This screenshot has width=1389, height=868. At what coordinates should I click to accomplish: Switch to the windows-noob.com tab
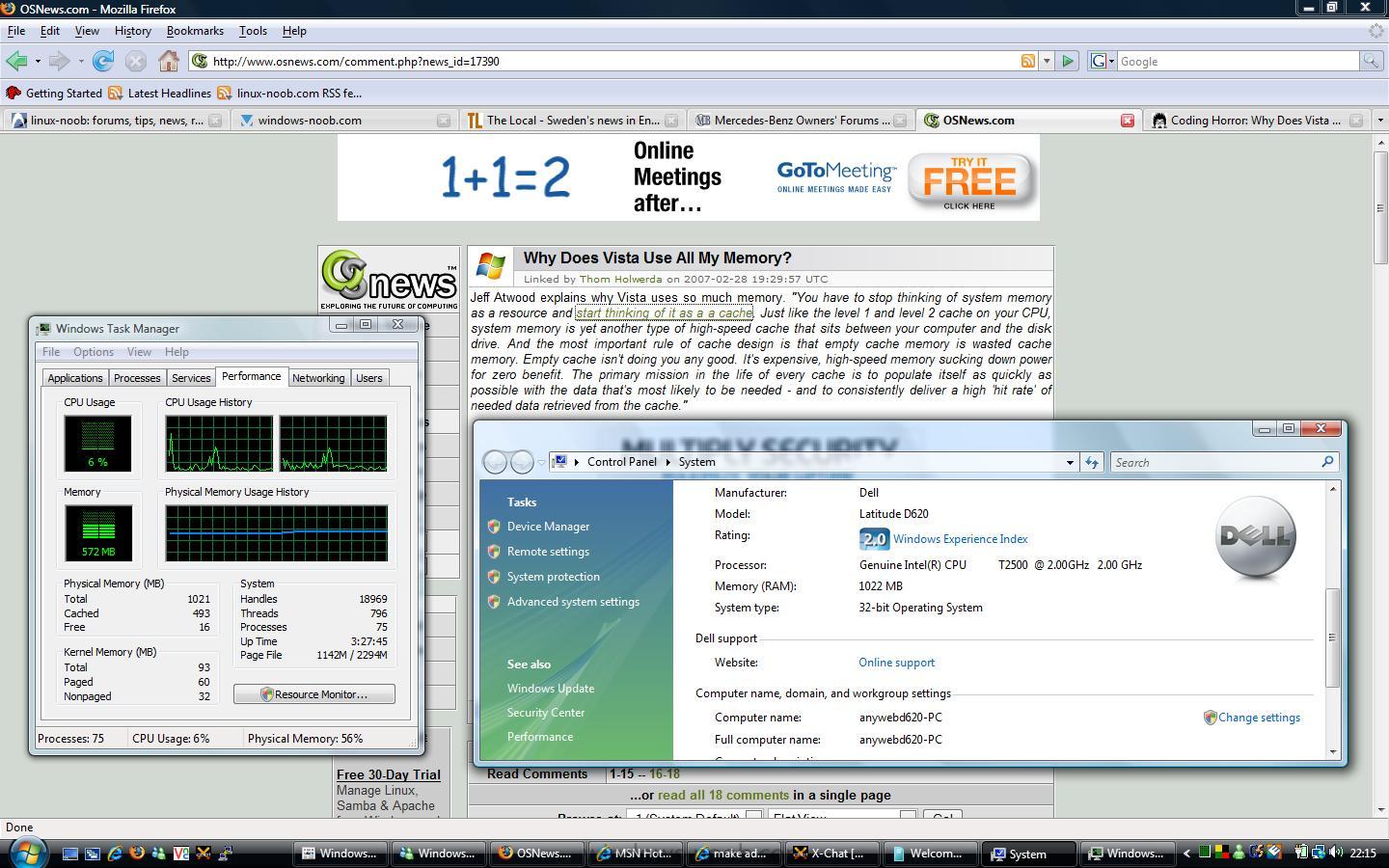tap(344, 121)
